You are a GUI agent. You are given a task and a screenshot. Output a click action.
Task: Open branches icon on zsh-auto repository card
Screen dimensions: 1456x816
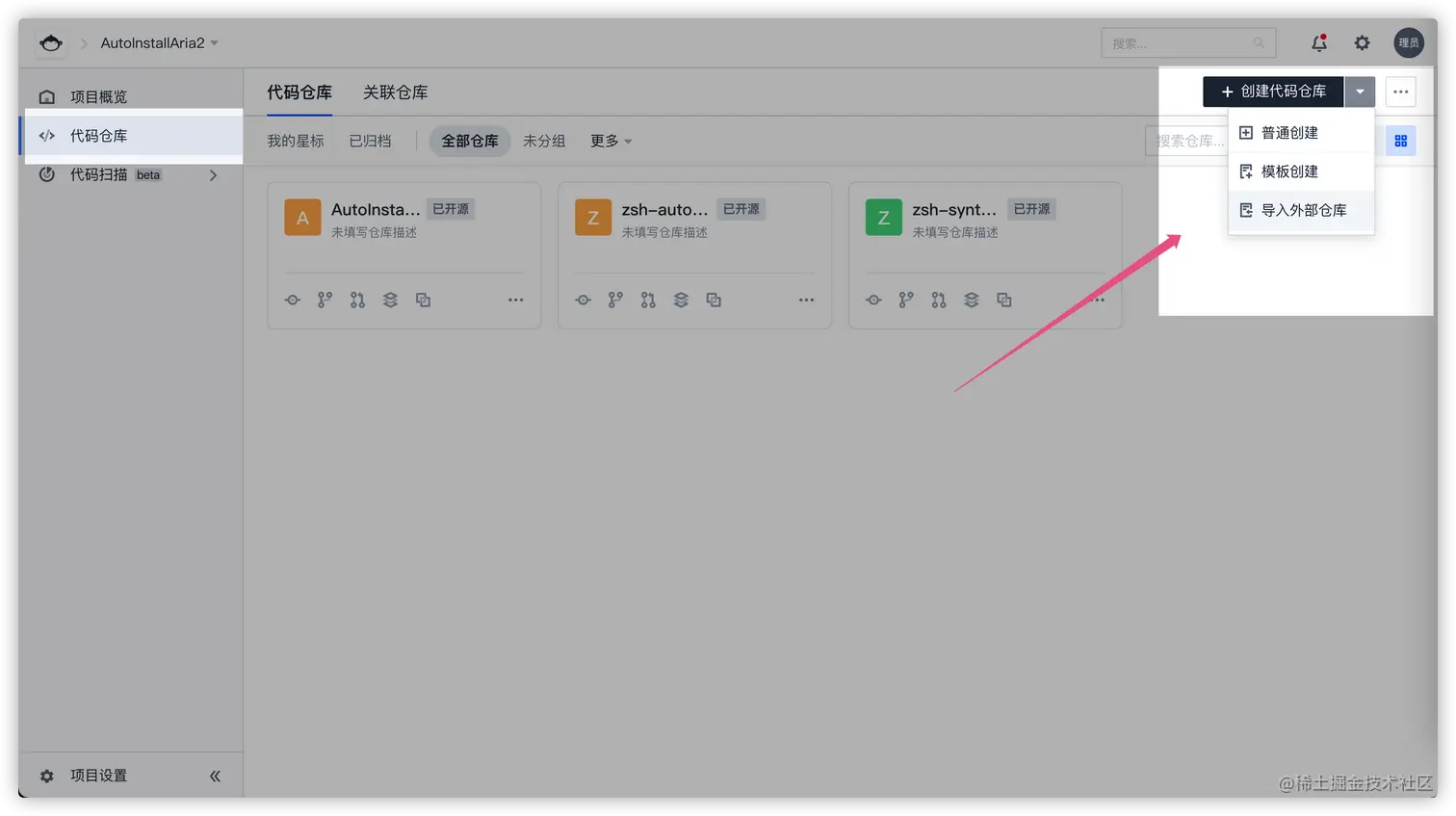(615, 300)
